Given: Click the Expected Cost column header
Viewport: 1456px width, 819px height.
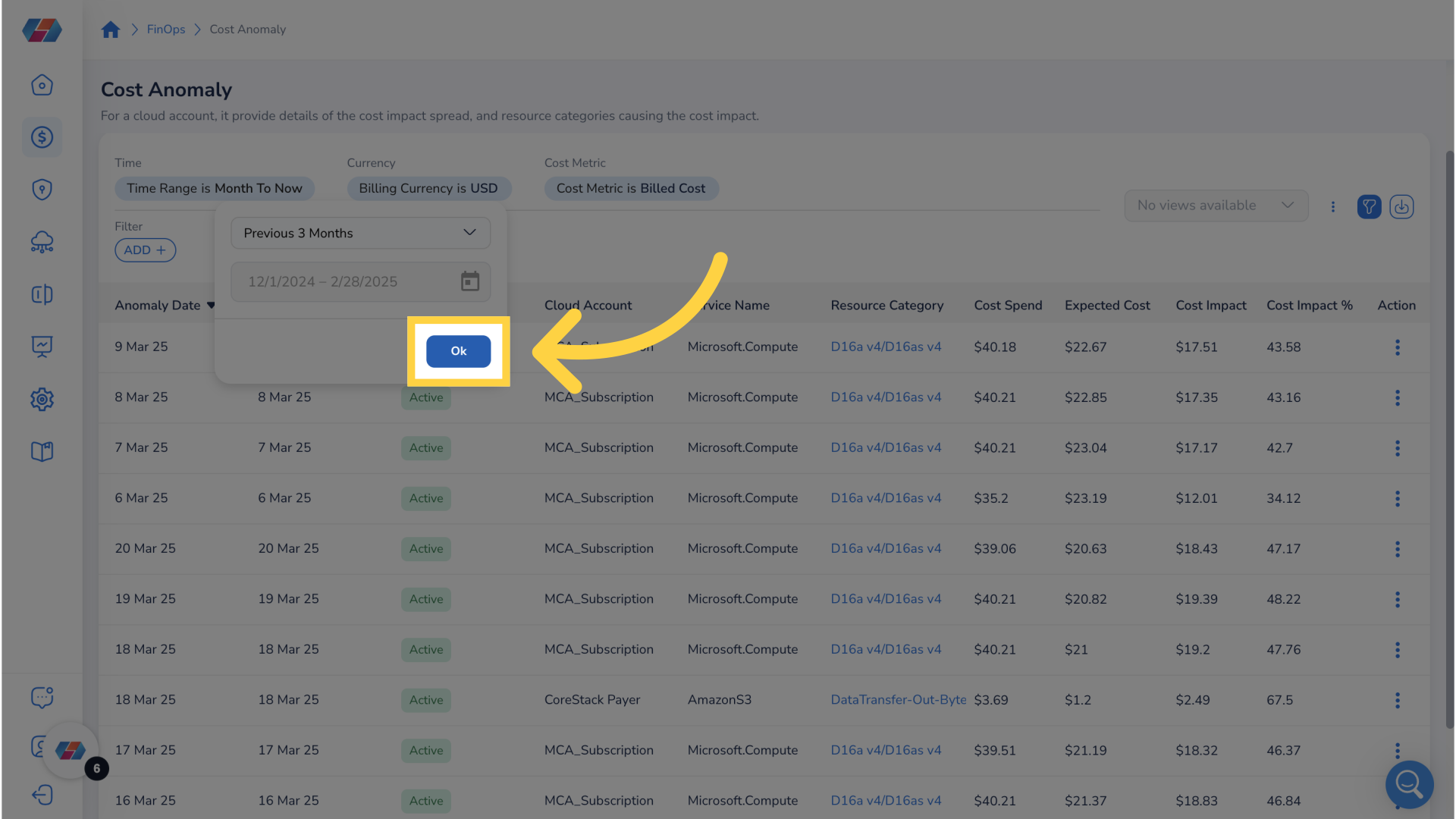Looking at the screenshot, I should click(x=1107, y=306).
